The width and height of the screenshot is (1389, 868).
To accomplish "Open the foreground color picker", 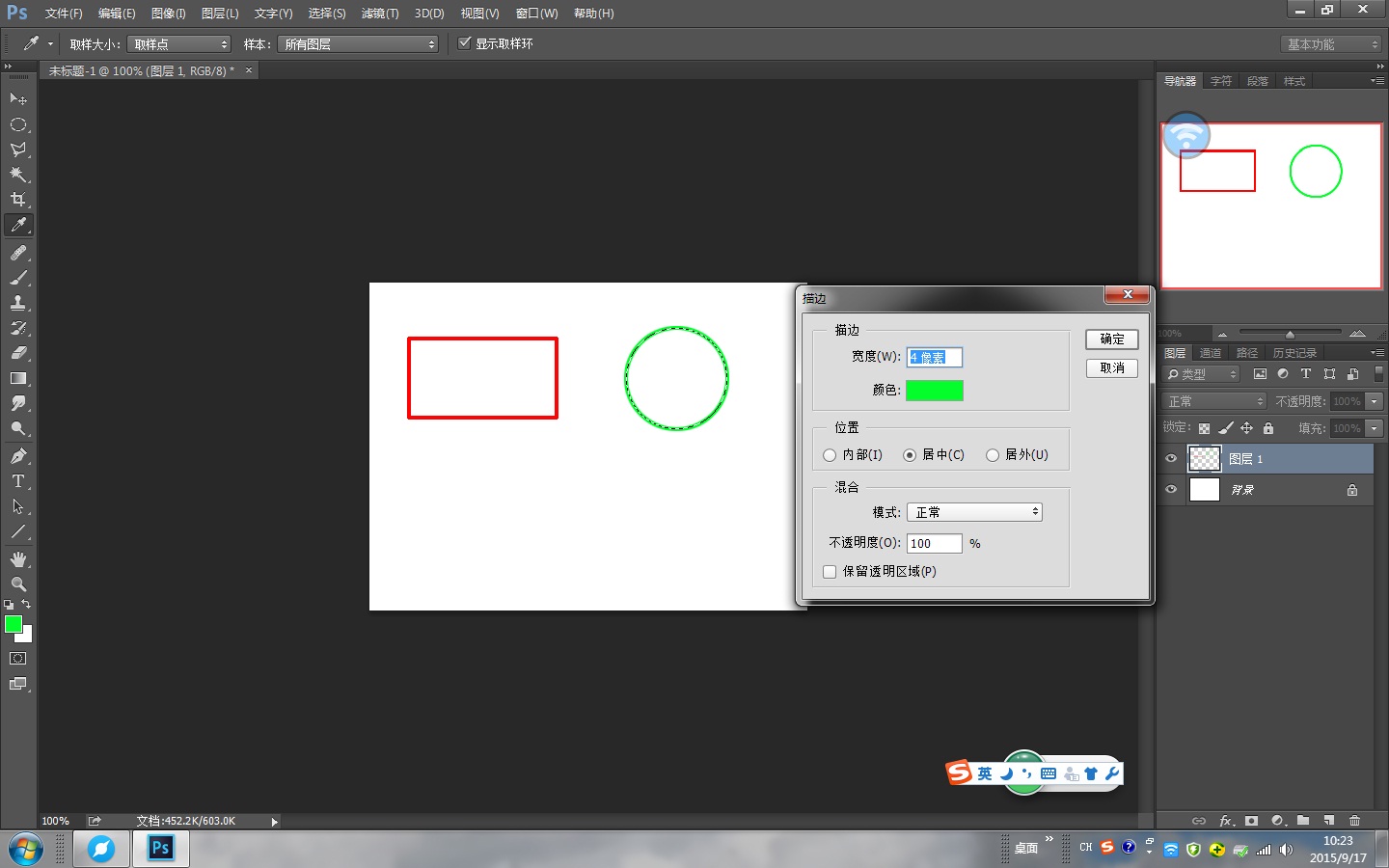I will click(x=14, y=624).
